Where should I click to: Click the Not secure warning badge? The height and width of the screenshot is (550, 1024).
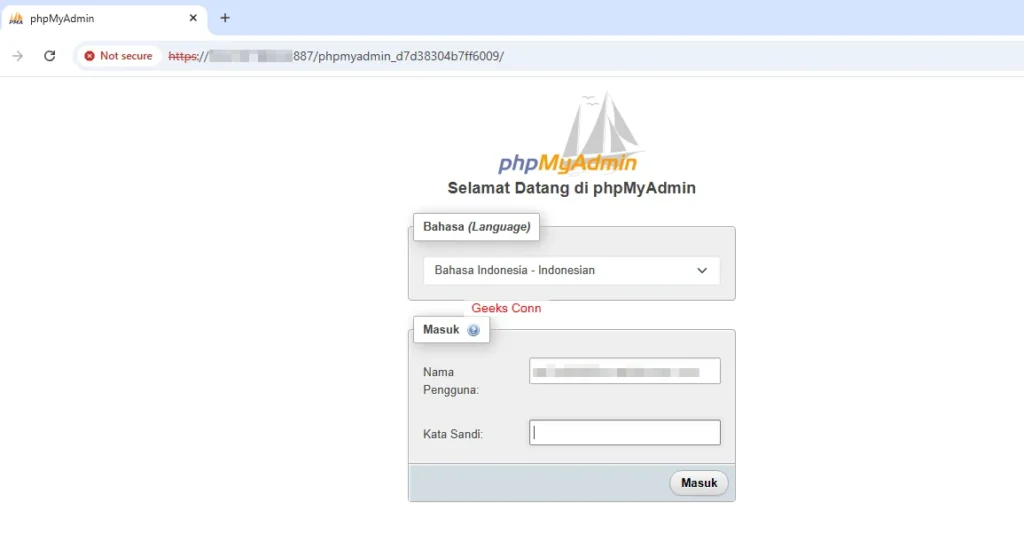point(118,56)
